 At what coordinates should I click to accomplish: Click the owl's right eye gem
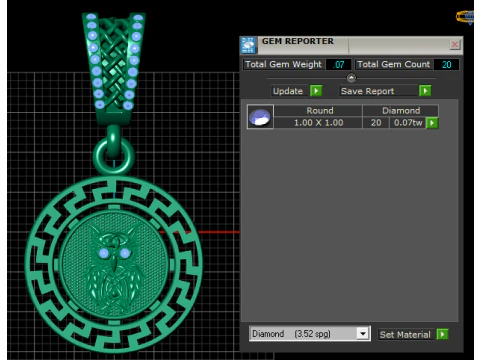click(x=124, y=253)
